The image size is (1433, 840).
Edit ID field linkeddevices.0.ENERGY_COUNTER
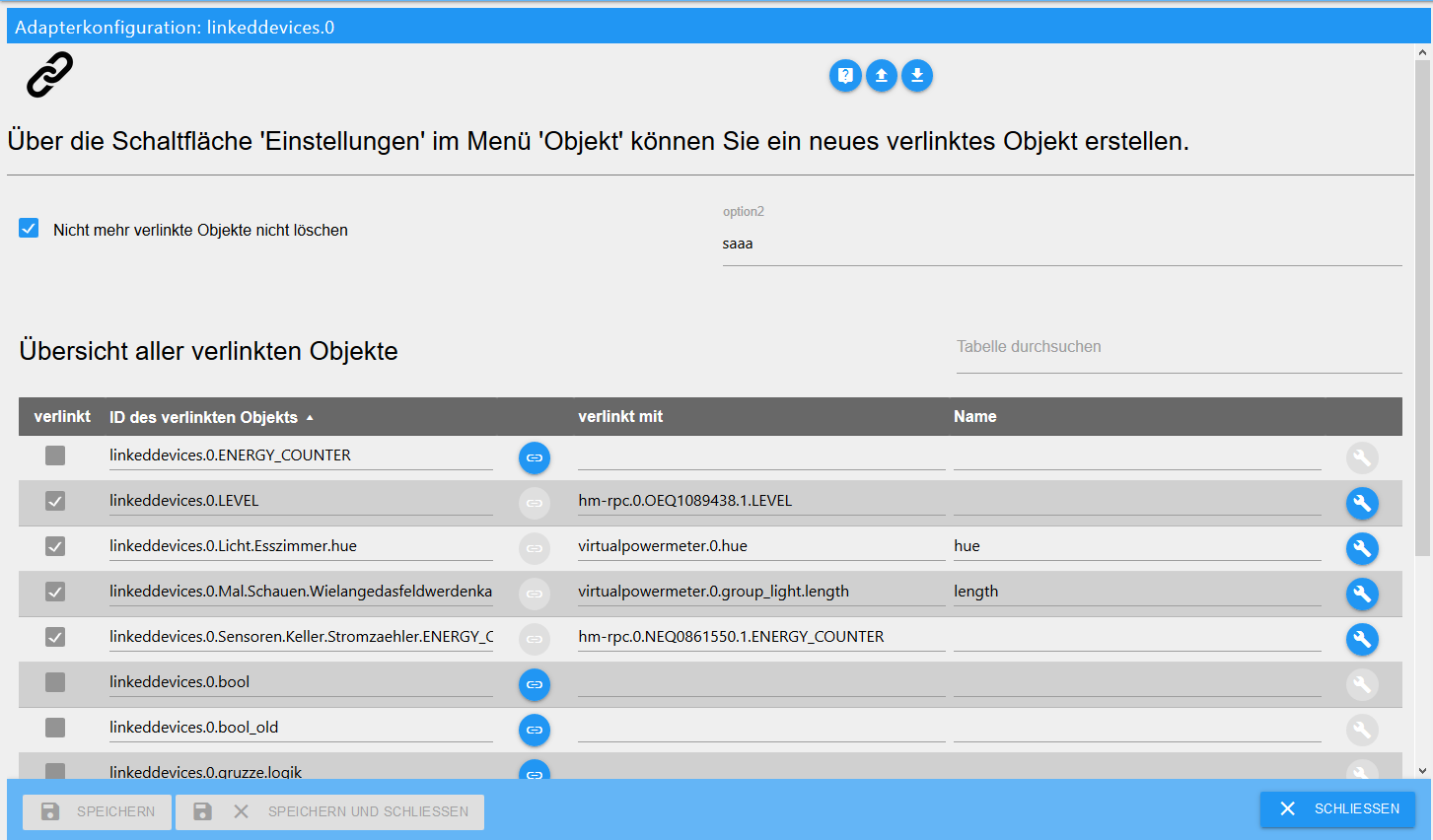click(x=301, y=455)
